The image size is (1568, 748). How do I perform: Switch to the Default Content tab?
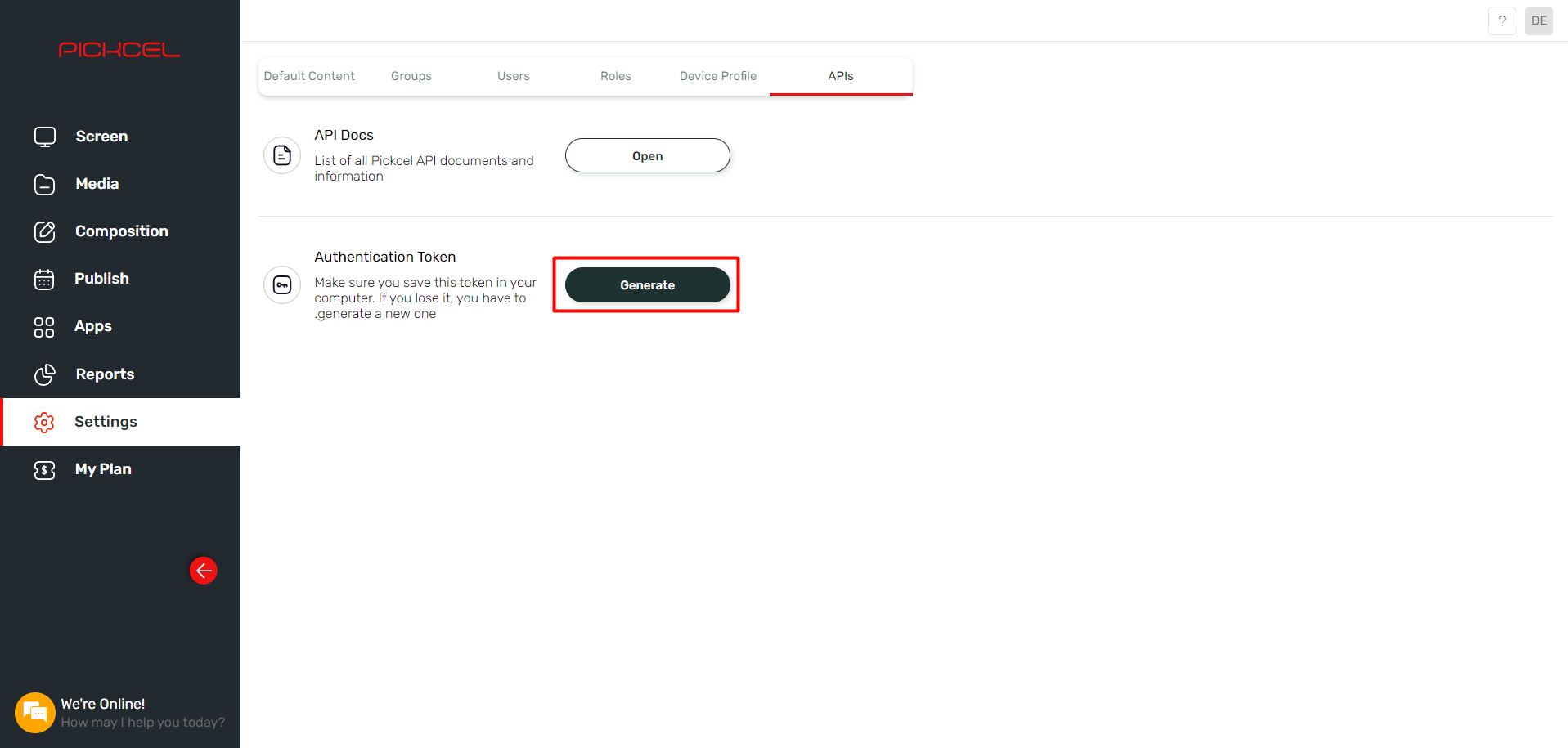pyautogui.click(x=310, y=75)
